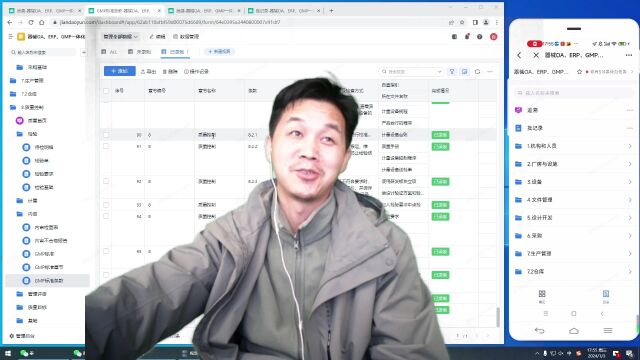
Task: Expand the '4.文件管理' folder chevron on phone
Action: (630, 200)
